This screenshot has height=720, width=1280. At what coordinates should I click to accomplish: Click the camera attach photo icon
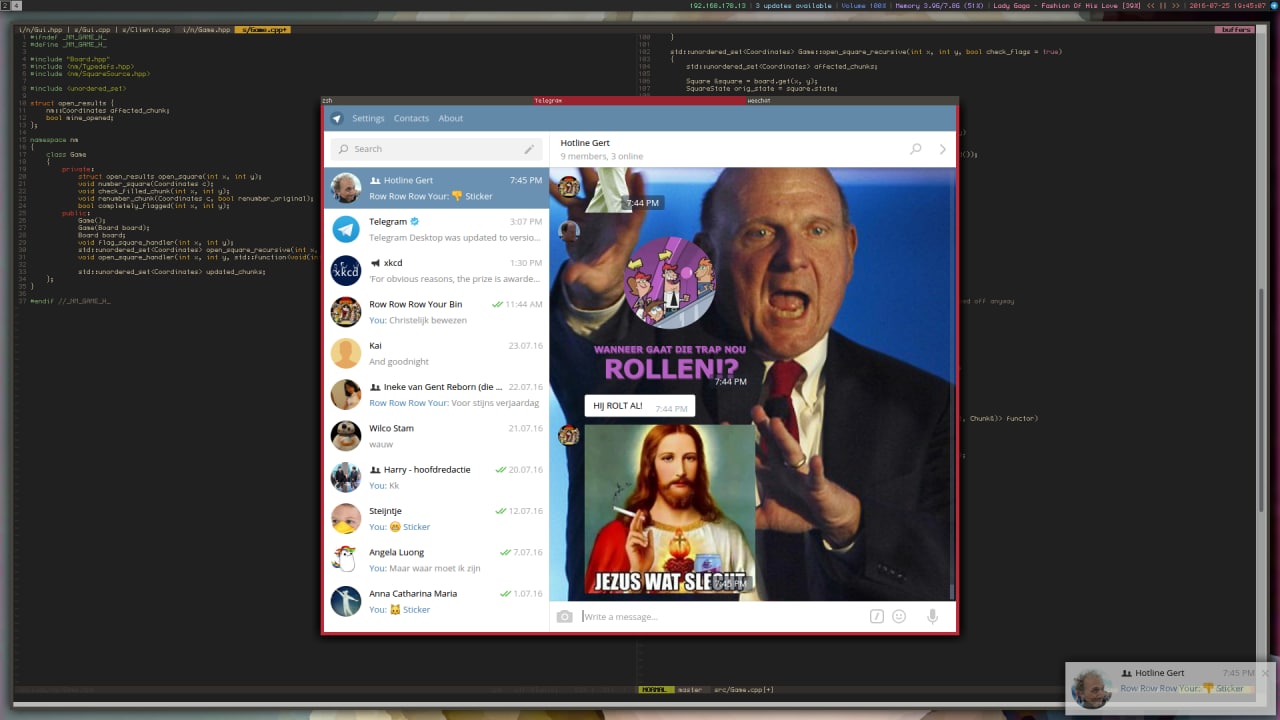(x=565, y=617)
